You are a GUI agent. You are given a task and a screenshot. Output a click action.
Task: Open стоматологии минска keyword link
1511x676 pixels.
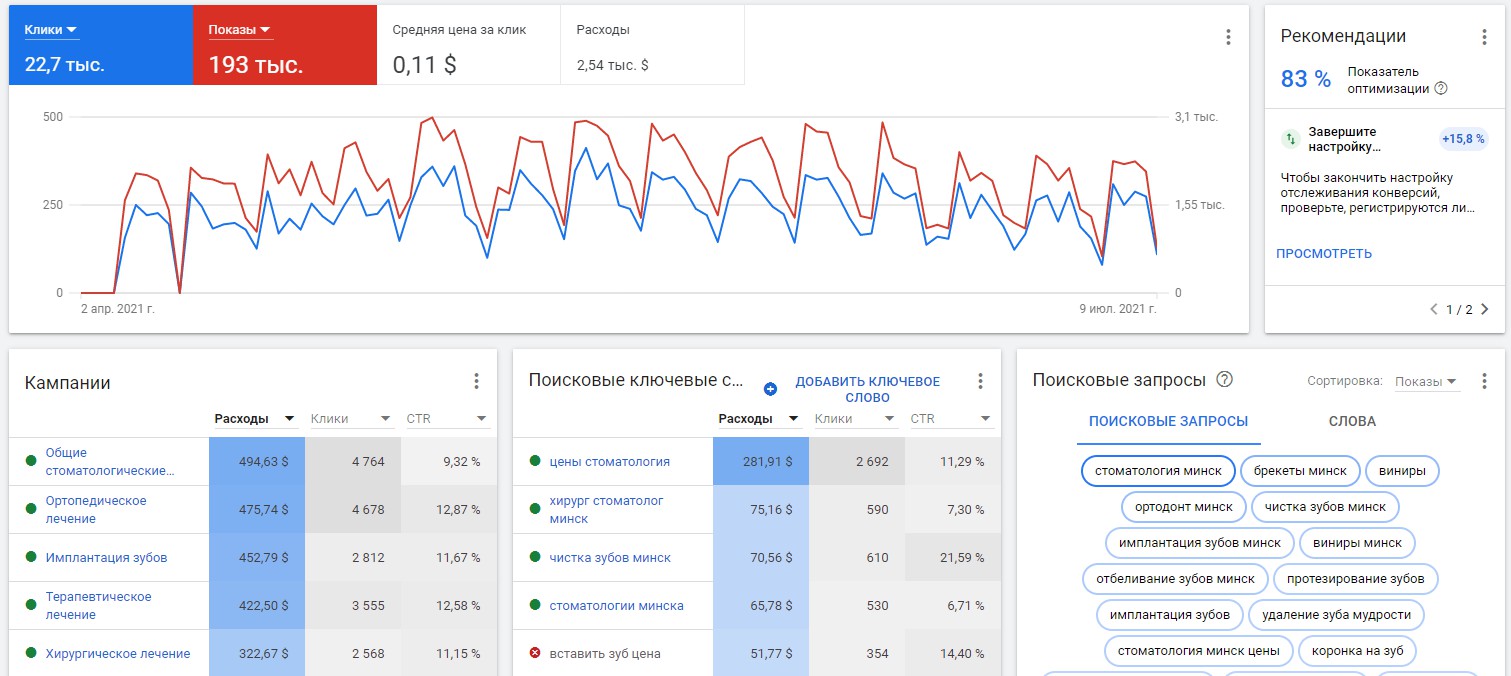click(617, 605)
